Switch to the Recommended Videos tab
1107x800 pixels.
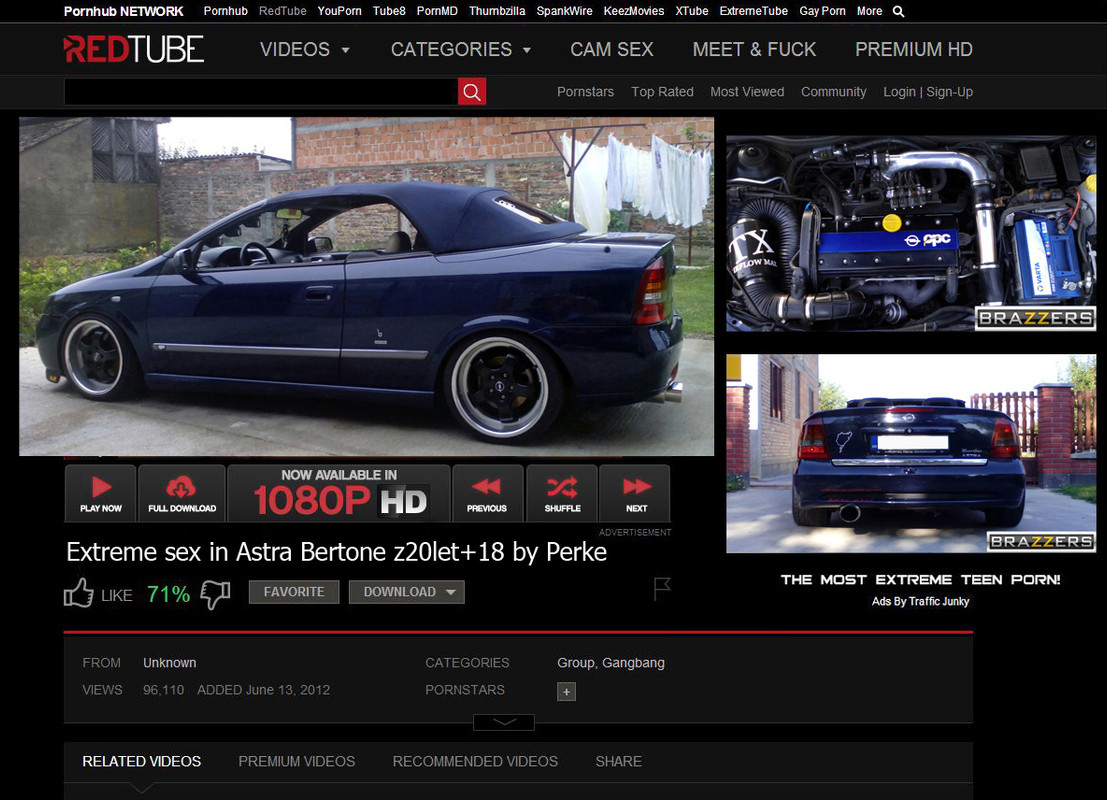475,761
